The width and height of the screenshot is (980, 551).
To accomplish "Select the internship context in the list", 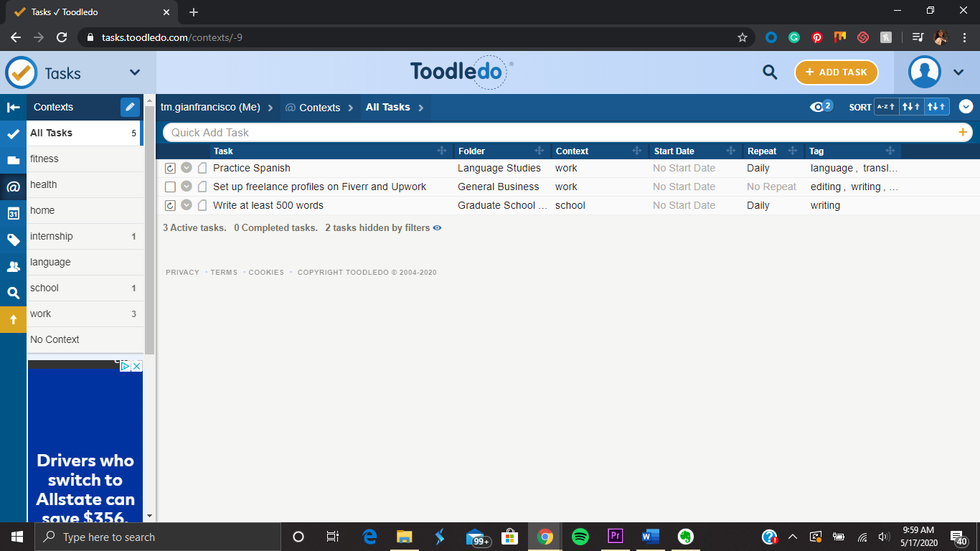I will [51, 236].
